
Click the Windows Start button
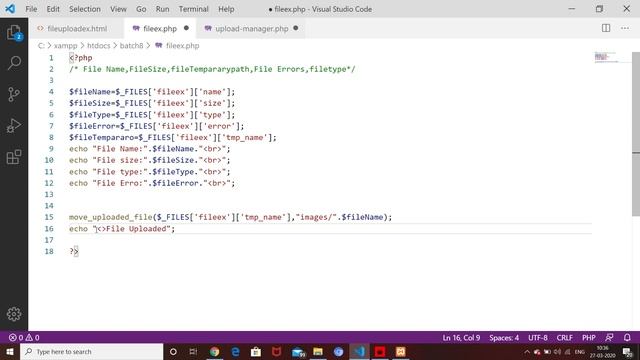coord(10,351)
